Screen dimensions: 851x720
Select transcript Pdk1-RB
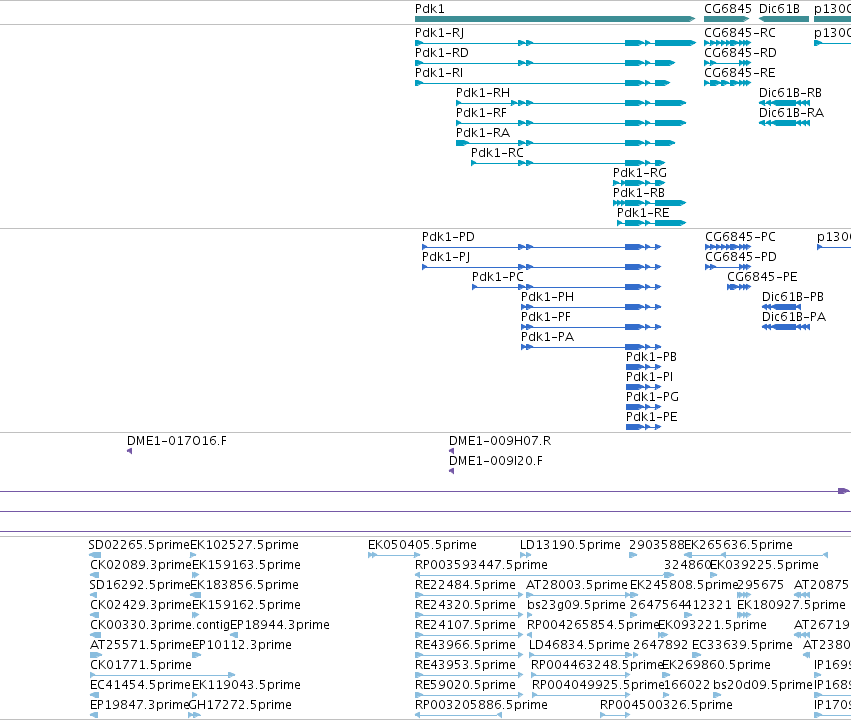(x=650, y=203)
